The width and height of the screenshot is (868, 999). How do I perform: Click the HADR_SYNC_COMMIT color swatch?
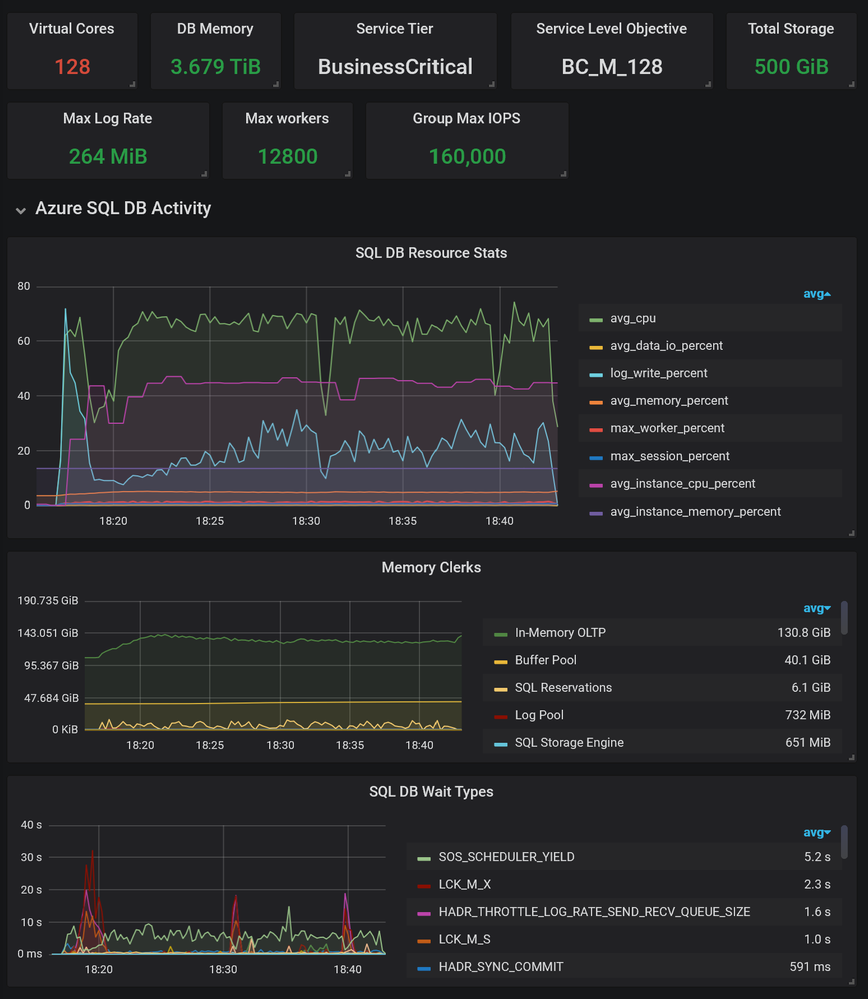(424, 968)
